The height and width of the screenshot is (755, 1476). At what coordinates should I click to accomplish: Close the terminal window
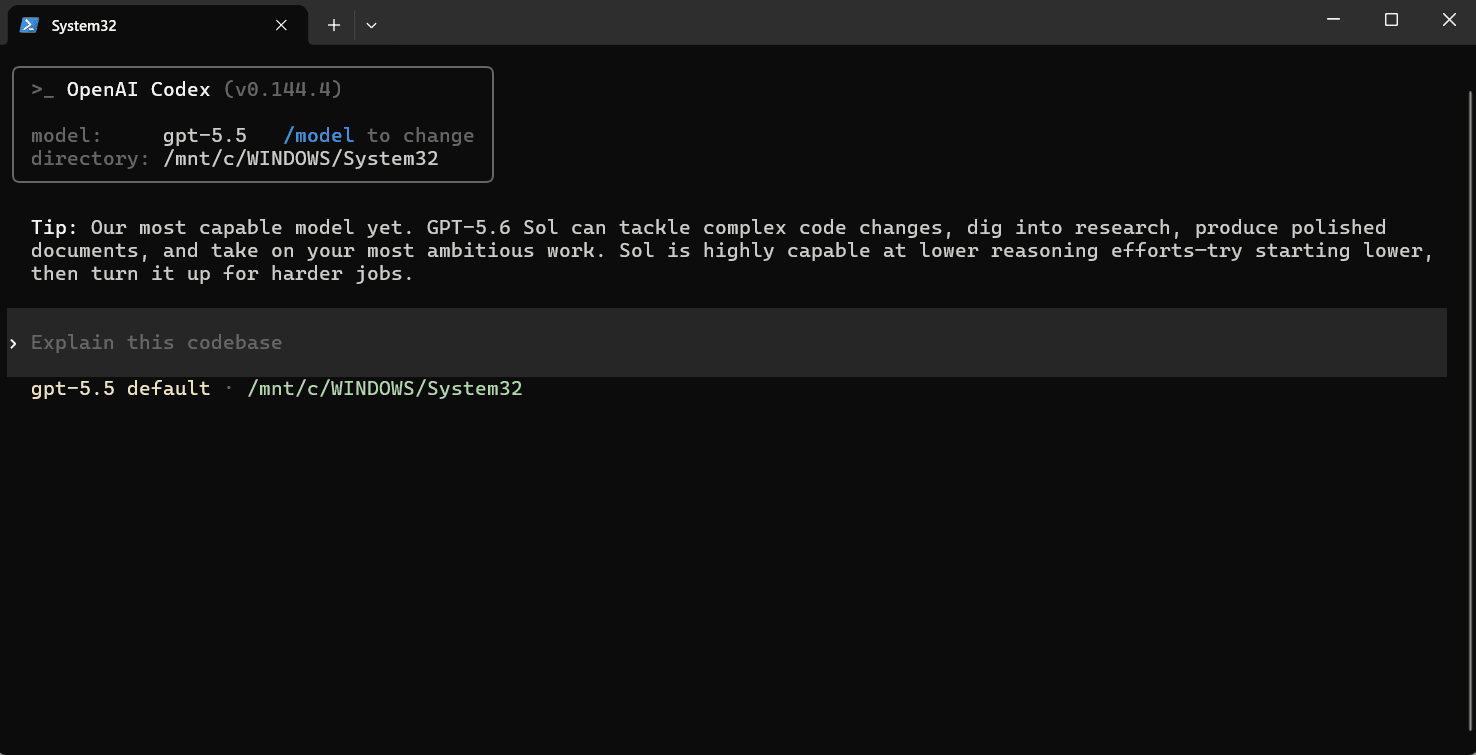click(1448, 20)
